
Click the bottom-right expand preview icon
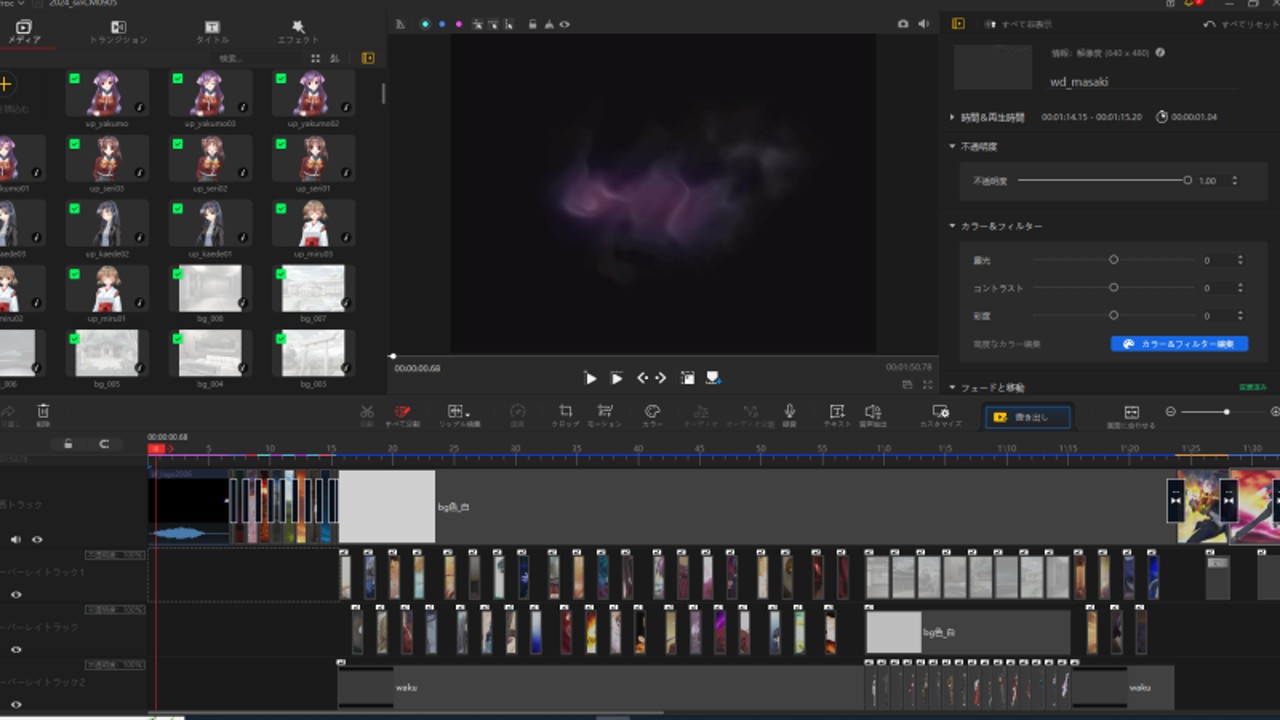[927, 385]
